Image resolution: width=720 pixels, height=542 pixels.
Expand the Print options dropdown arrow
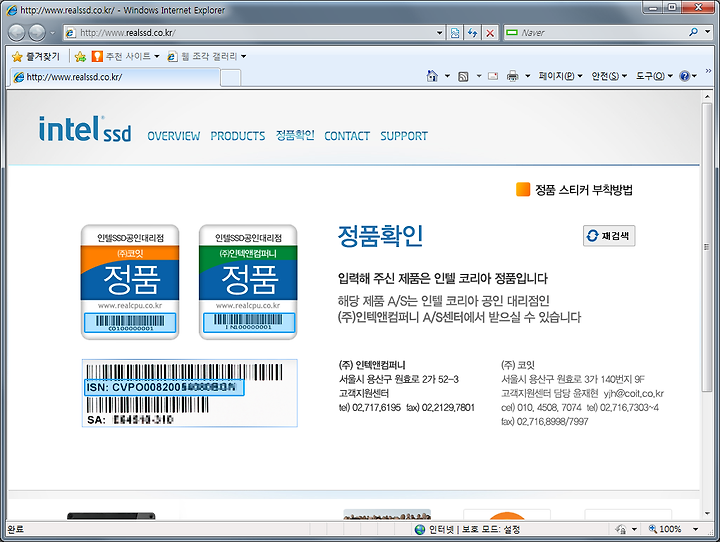(x=528, y=76)
